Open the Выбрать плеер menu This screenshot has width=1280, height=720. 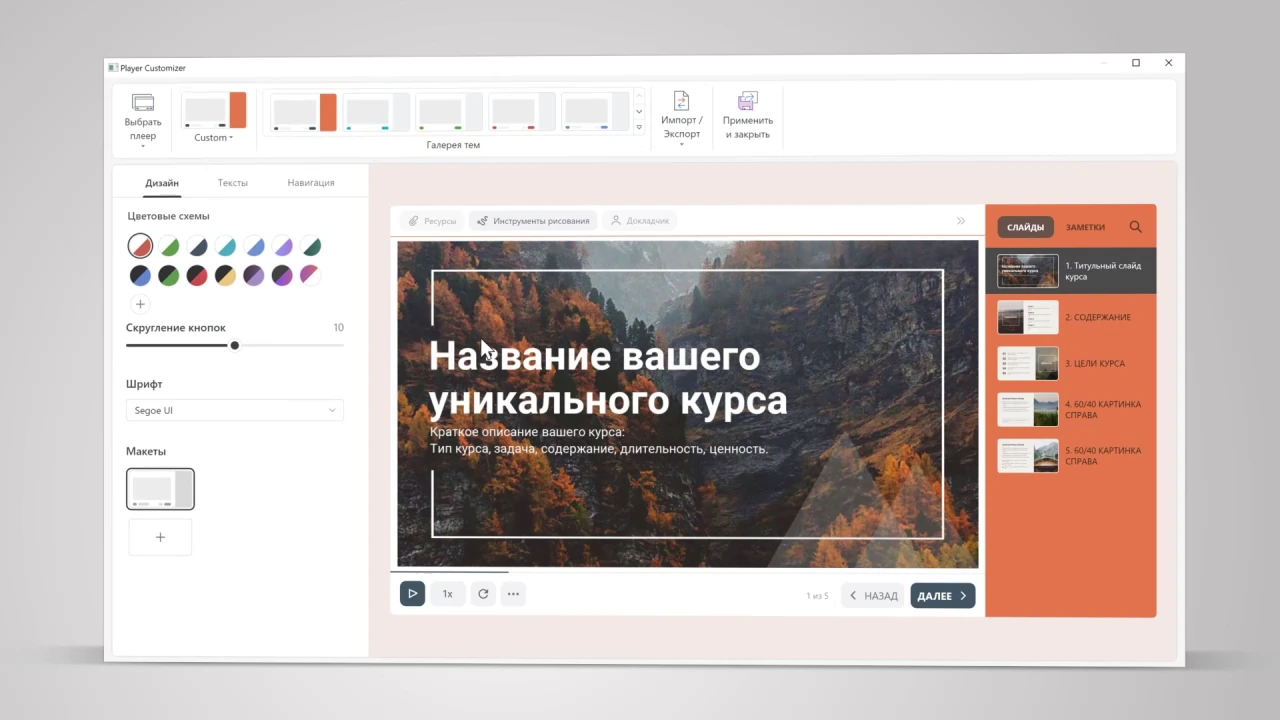pos(143,120)
